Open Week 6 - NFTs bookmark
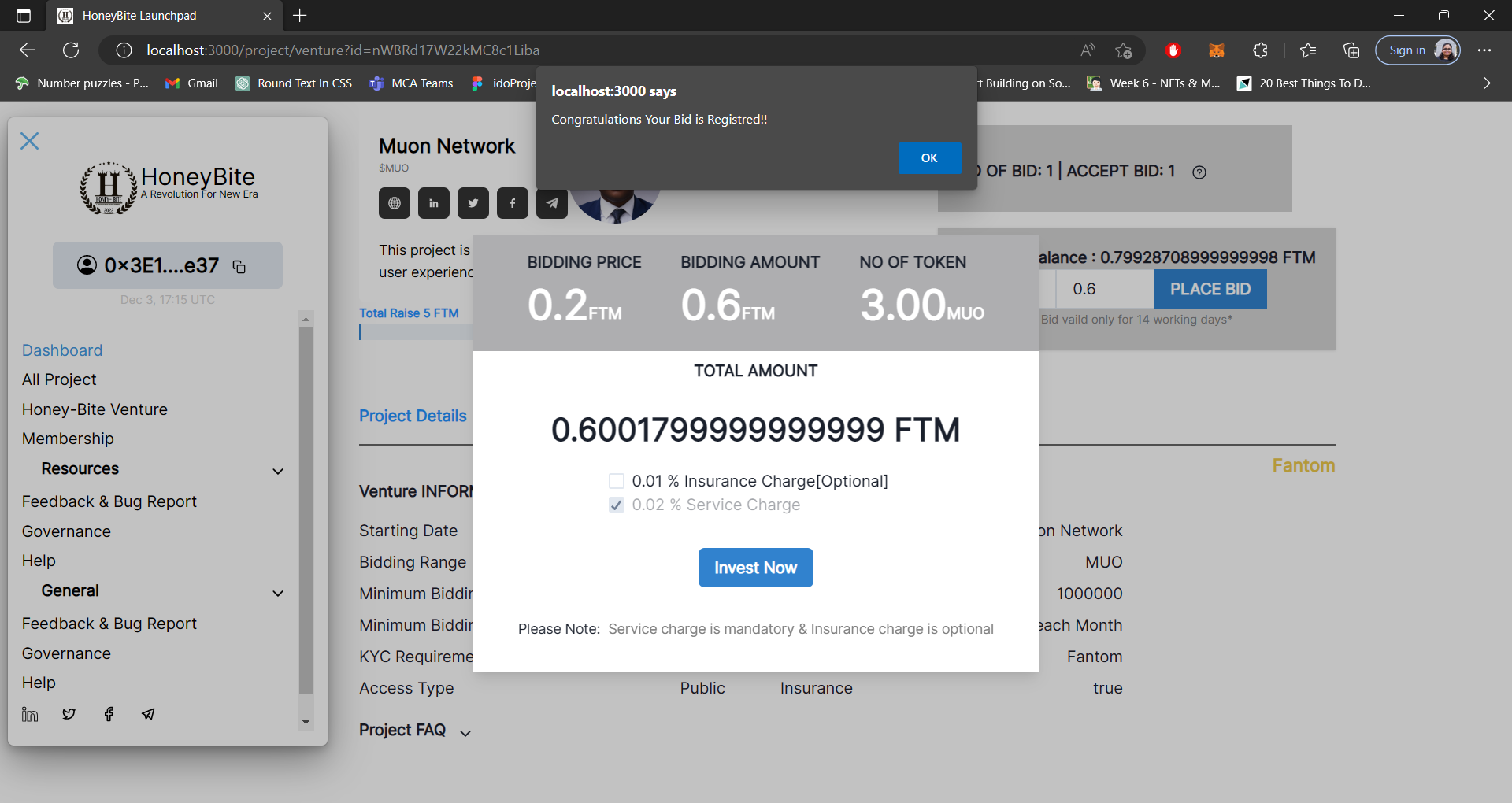The width and height of the screenshot is (1512, 803). coord(1154,83)
